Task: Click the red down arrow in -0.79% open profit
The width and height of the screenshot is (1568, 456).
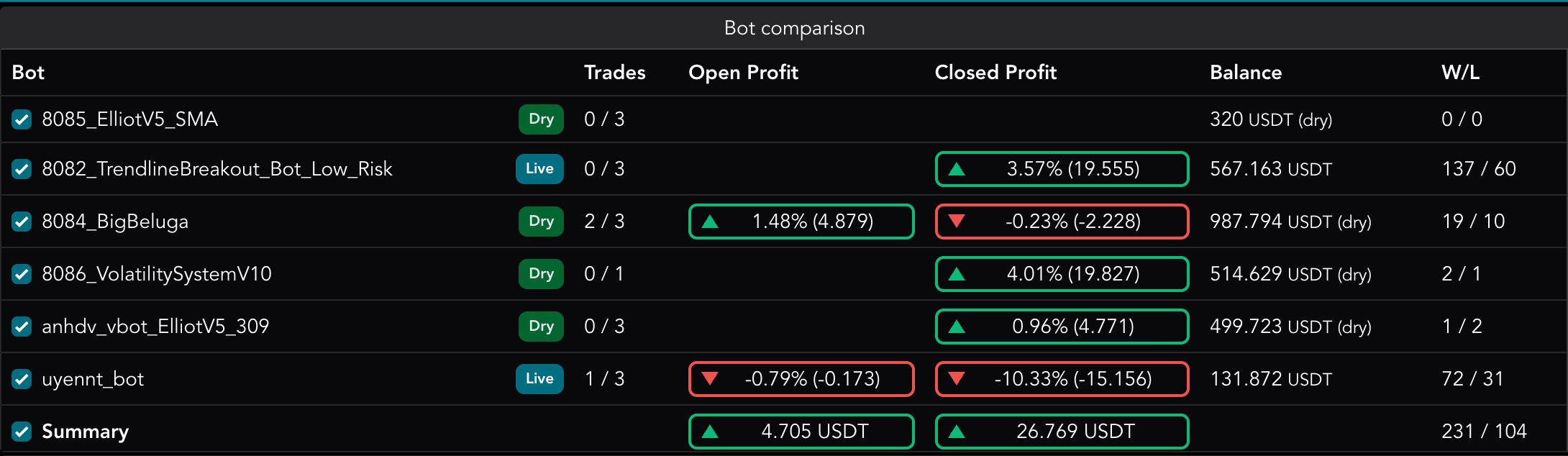Action: [x=710, y=378]
